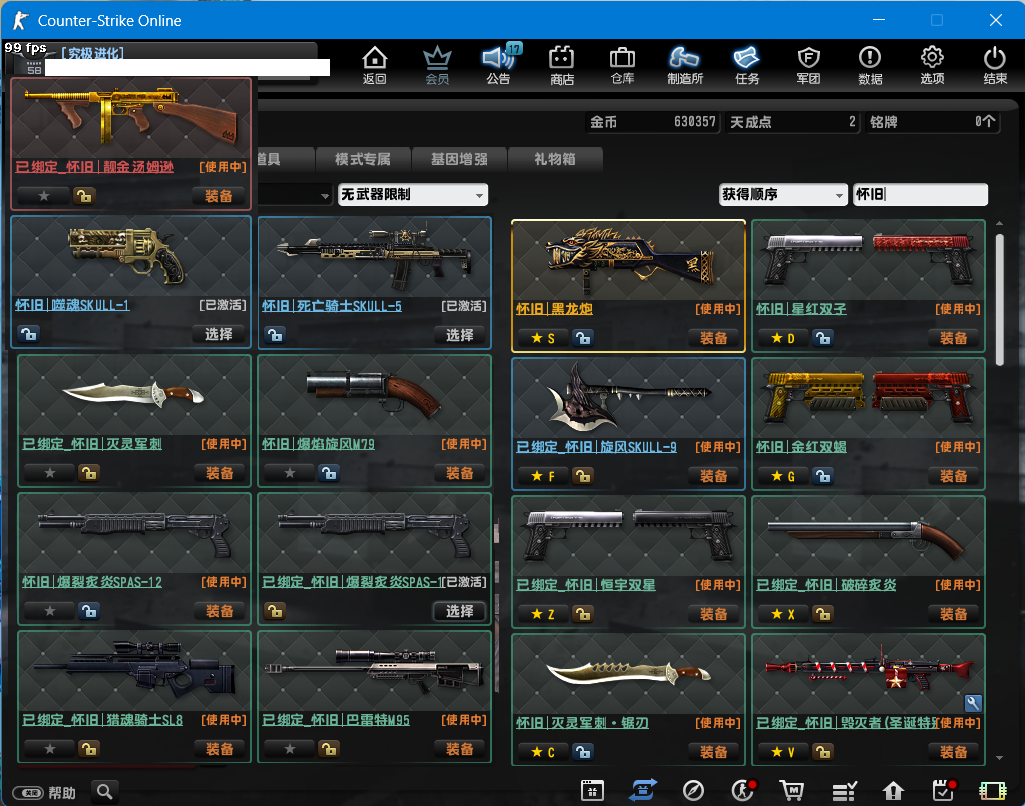Click the inventory scrollbar thumb
Viewport: 1025px width, 806px height.
click(999, 299)
